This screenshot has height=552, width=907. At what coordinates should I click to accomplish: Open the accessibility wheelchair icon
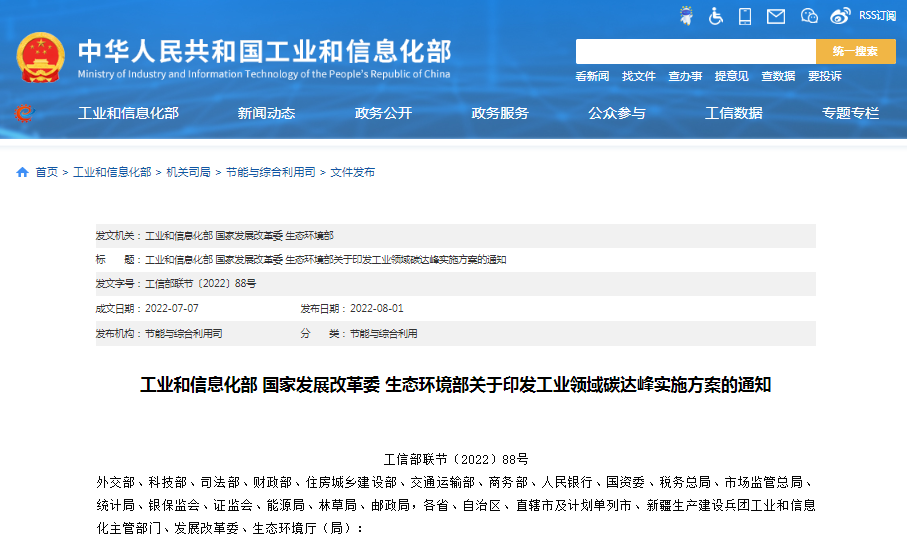click(716, 16)
